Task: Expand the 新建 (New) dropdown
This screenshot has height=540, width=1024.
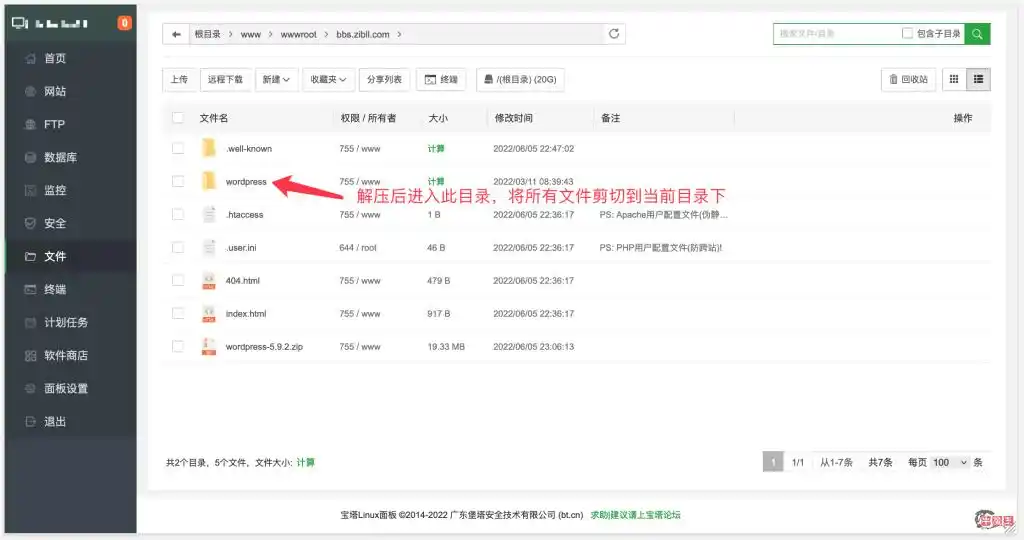Action: click(x=276, y=79)
